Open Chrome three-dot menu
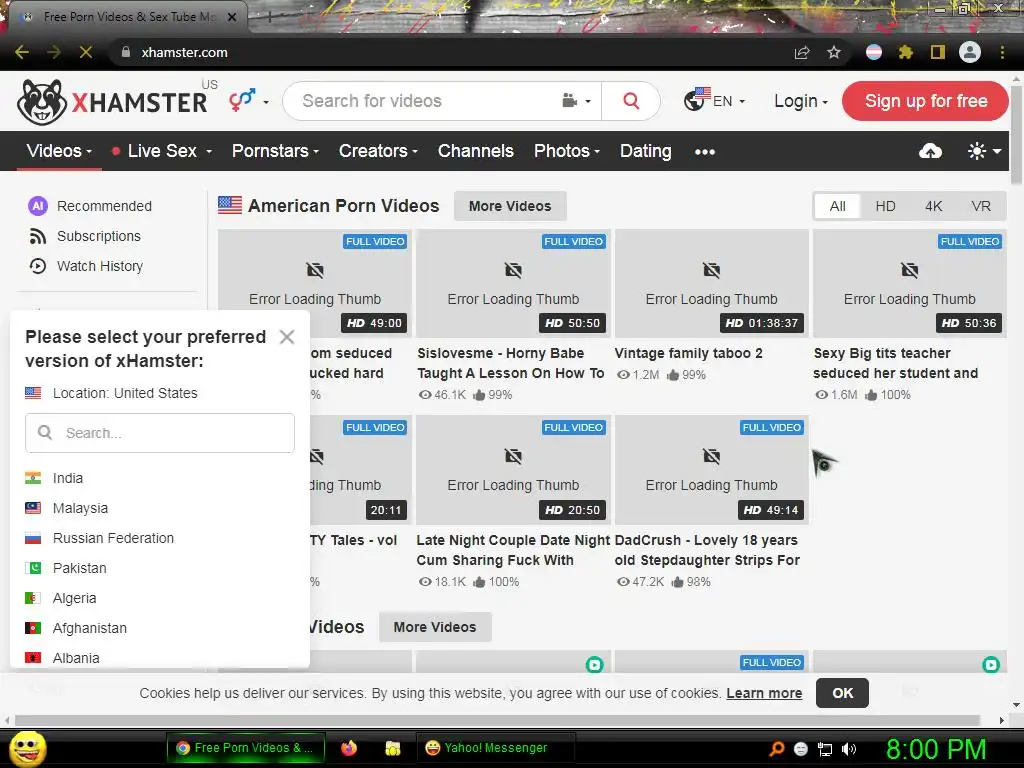 tap(1002, 52)
